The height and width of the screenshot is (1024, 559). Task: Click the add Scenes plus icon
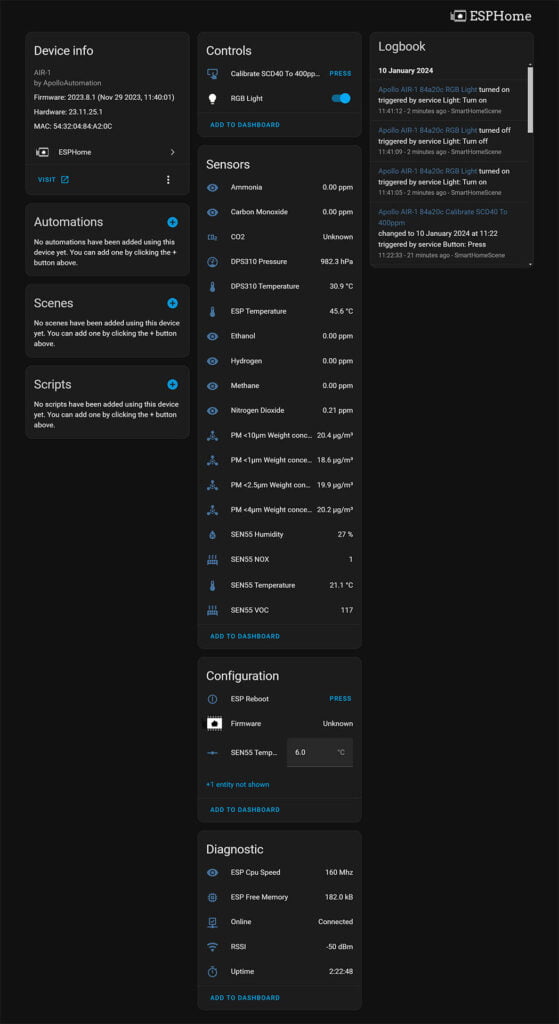(172, 303)
